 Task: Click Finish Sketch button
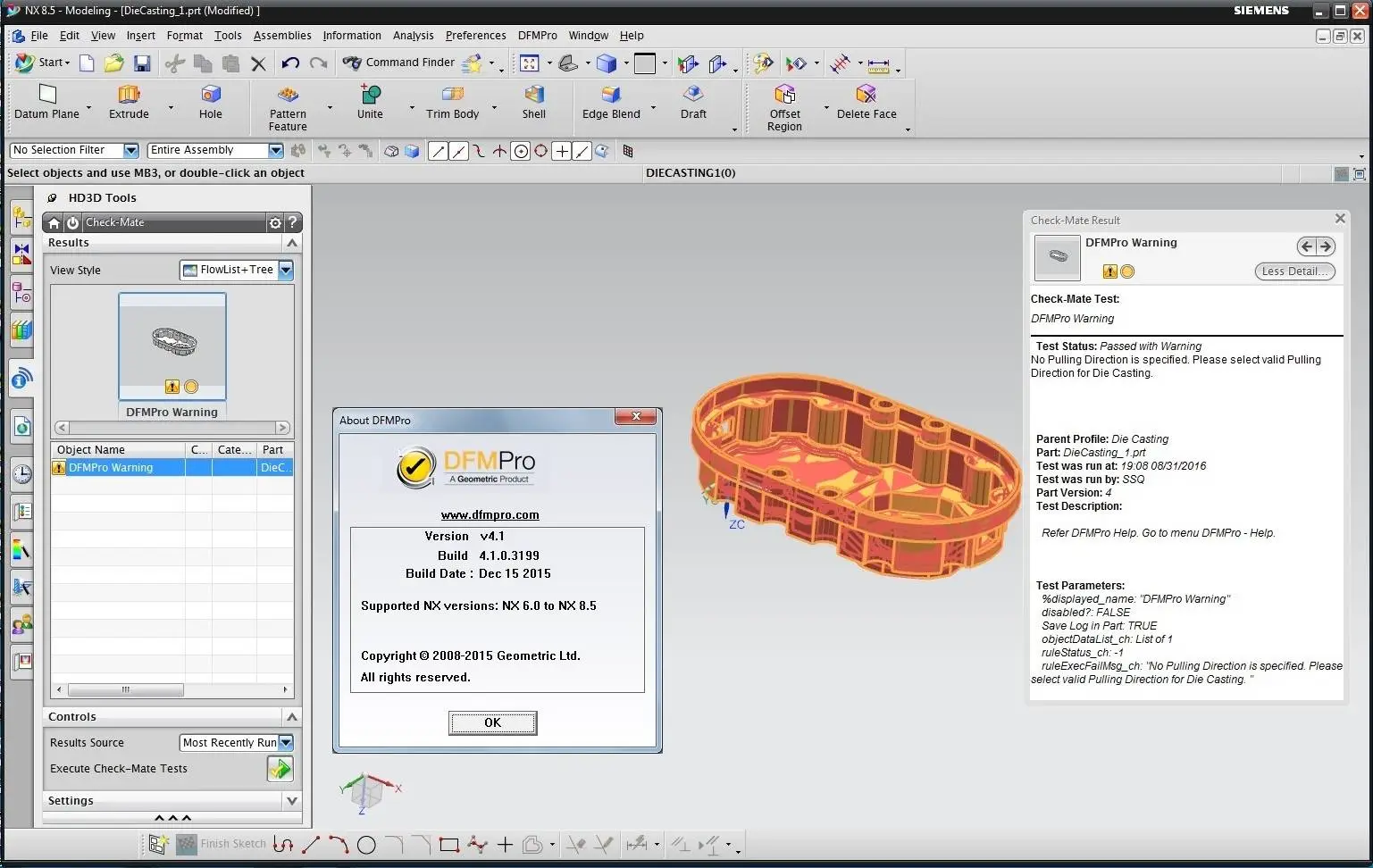[x=222, y=845]
